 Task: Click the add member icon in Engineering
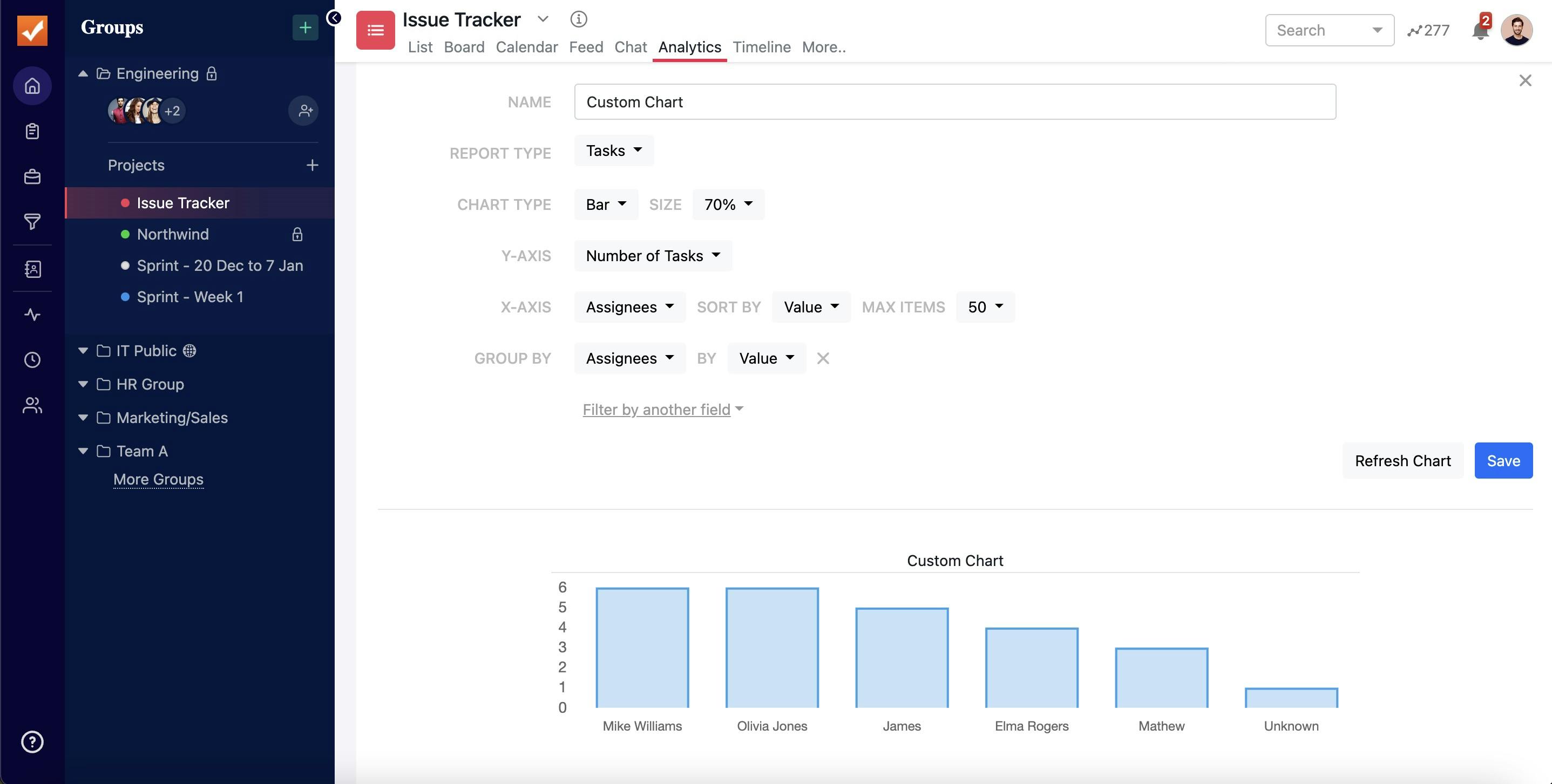coord(303,111)
